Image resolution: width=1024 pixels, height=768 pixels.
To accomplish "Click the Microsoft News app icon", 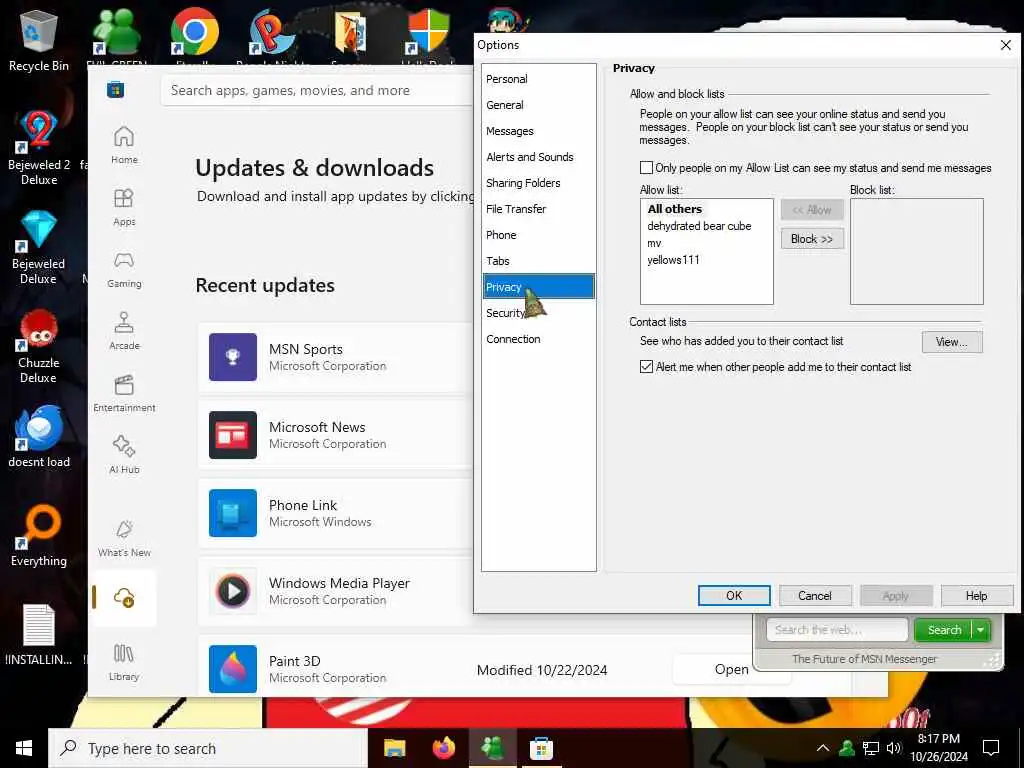I will [232, 435].
